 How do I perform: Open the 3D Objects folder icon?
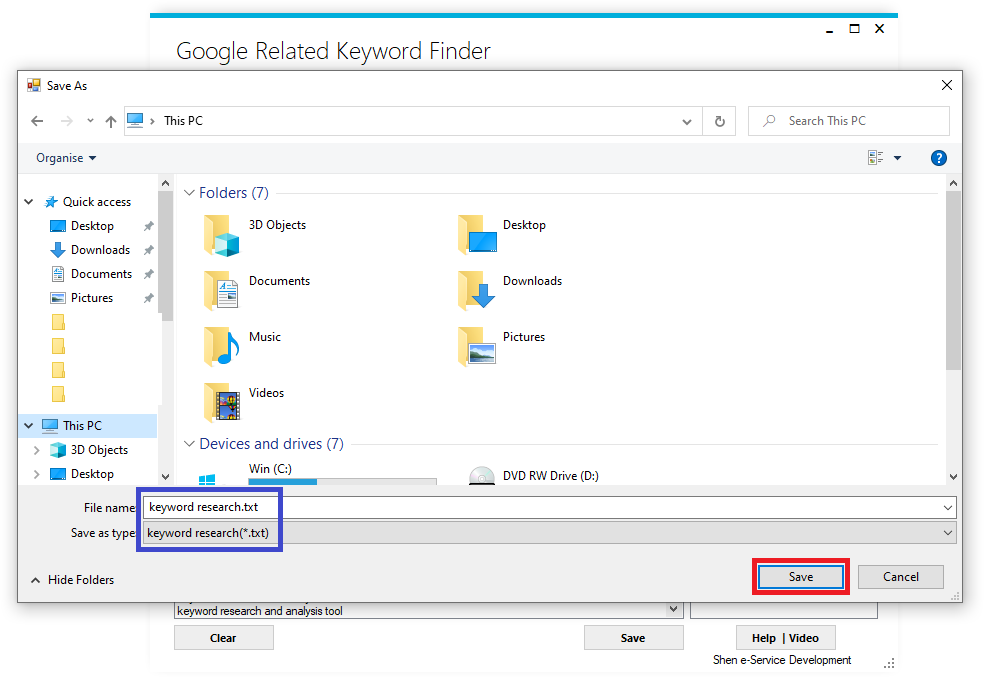(x=222, y=234)
